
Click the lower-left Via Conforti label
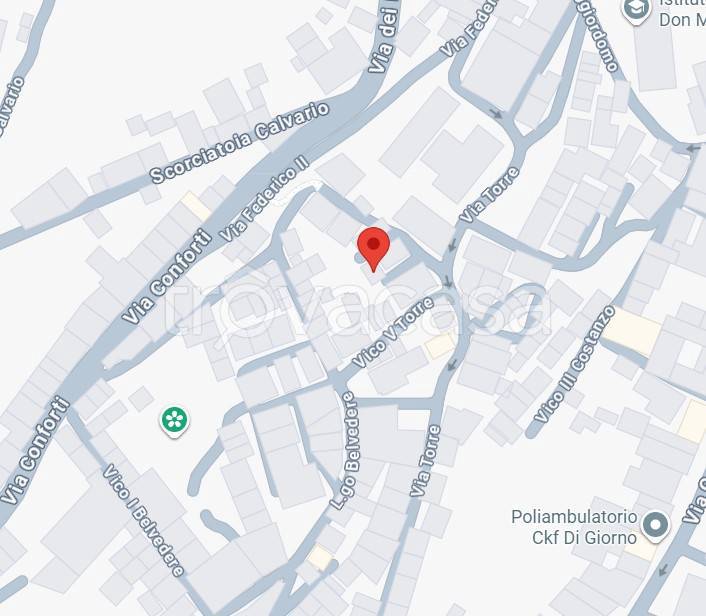point(35,450)
